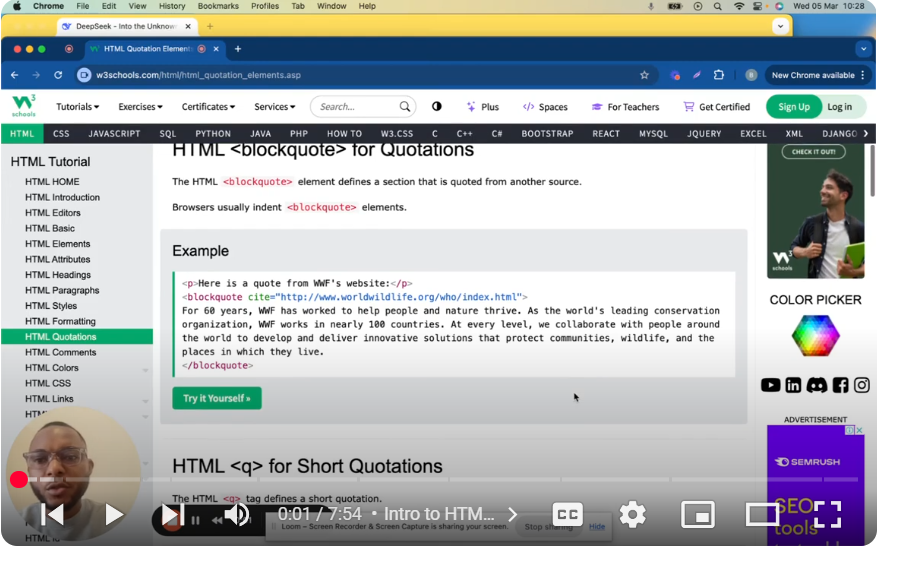Open W3Schools Instagram icon

click(x=862, y=385)
